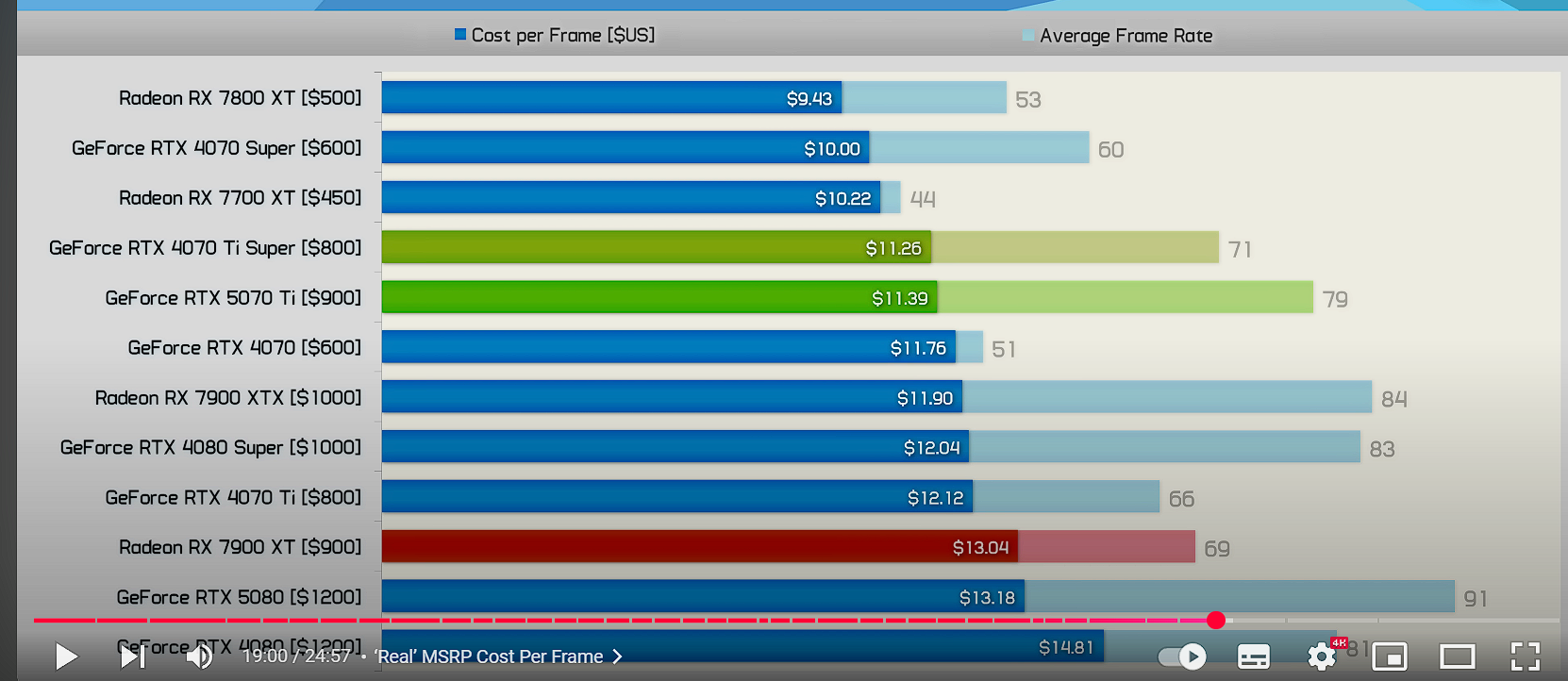Click the Average Frame Rate legend
1568x681 pixels.
coord(1117,36)
